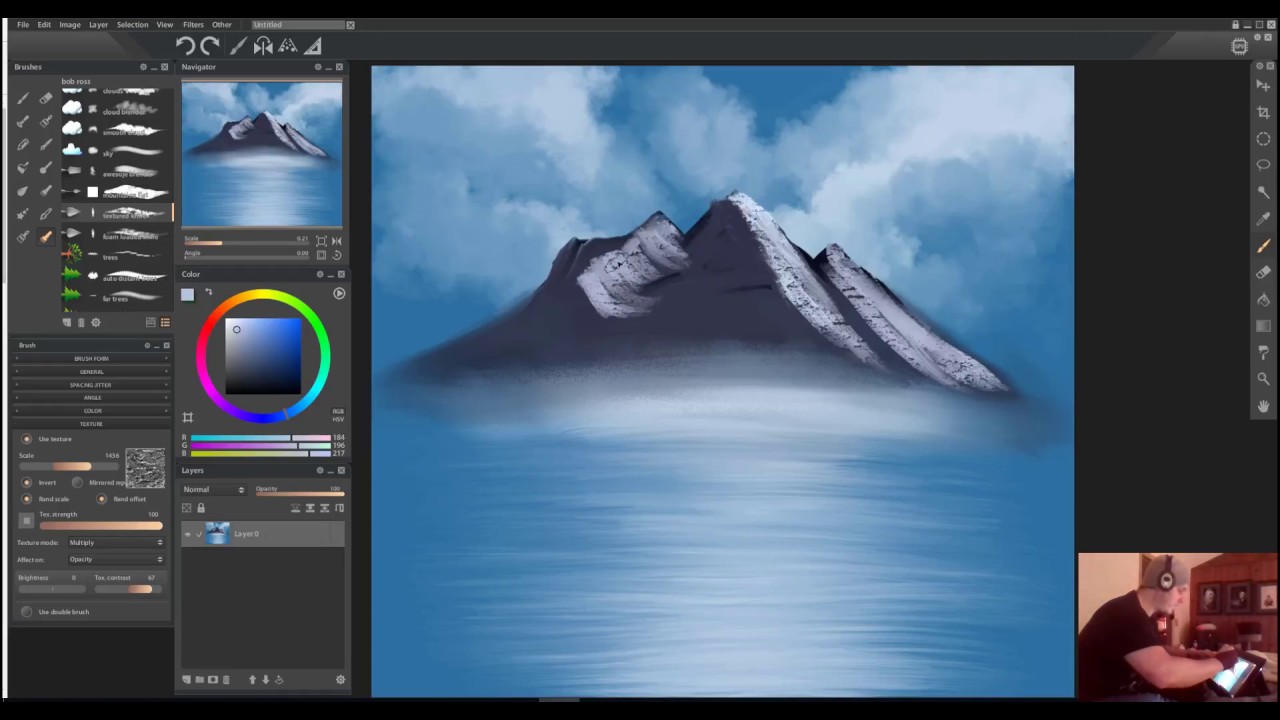
Task: Flip the Navigator view horizontally
Action: (337, 241)
